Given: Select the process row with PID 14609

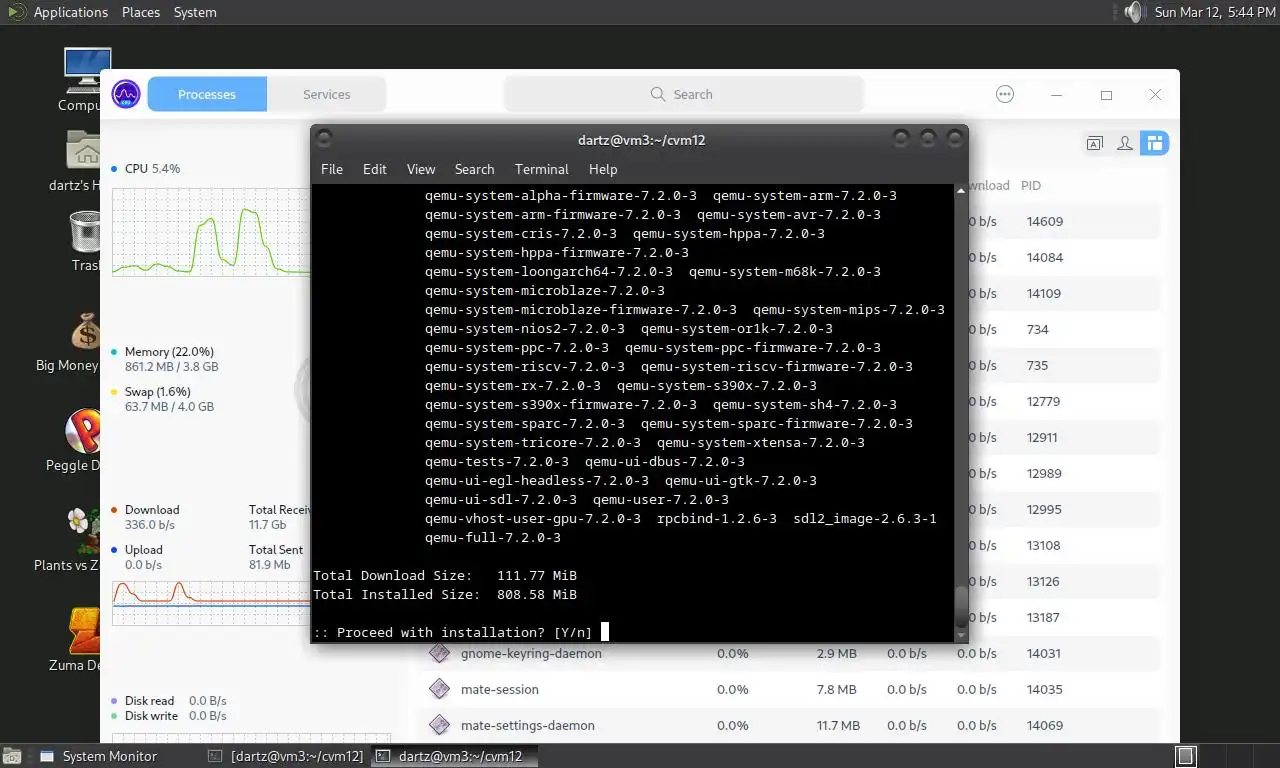Looking at the screenshot, I should tap(1064, 221).
